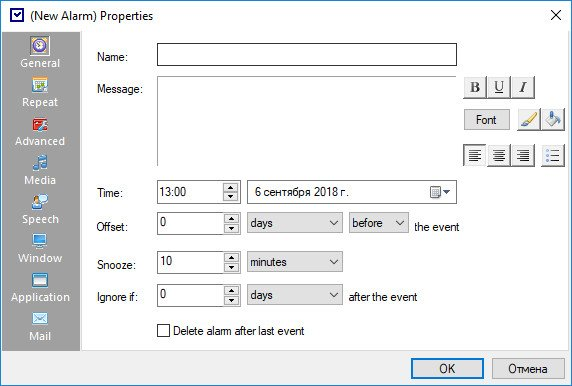Click into the Name text field

[x=307, y=55]
